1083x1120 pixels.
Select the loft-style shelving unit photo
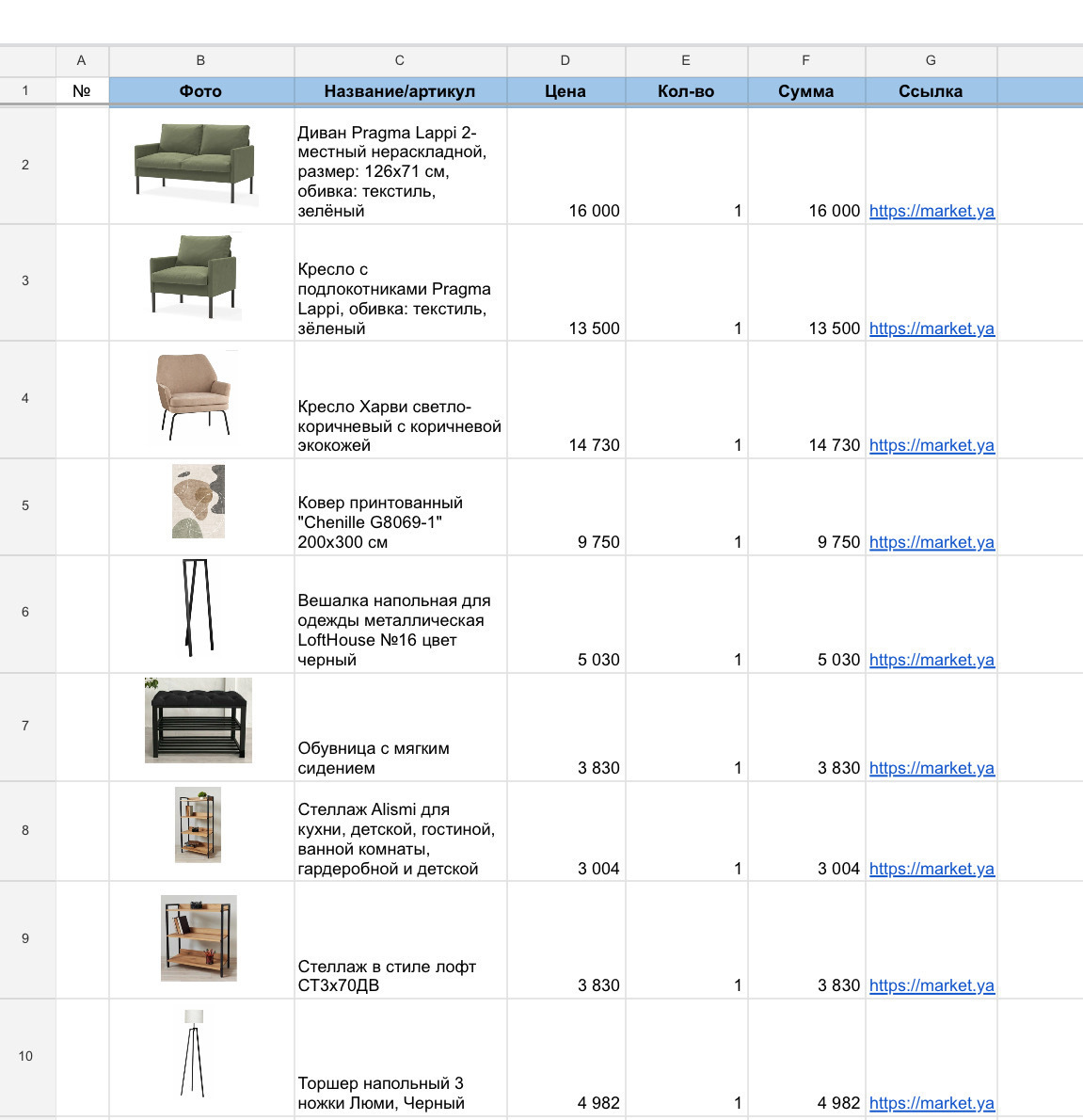tap(199, 937)
